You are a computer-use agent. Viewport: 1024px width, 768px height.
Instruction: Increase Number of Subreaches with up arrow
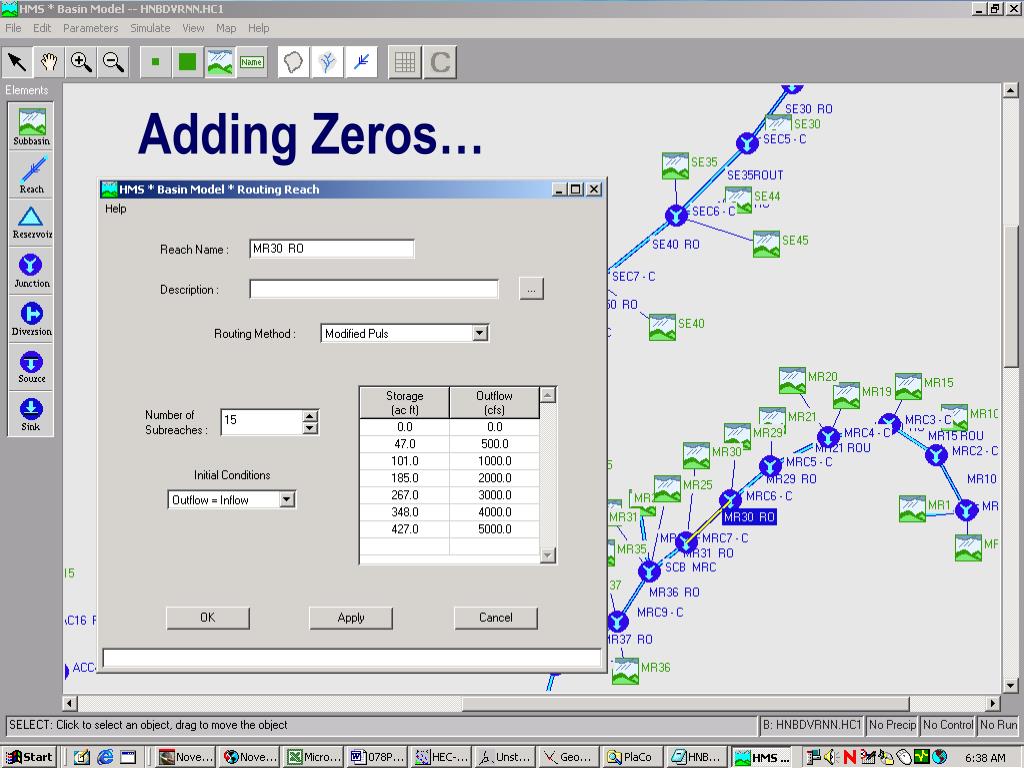tap(311, 415)
